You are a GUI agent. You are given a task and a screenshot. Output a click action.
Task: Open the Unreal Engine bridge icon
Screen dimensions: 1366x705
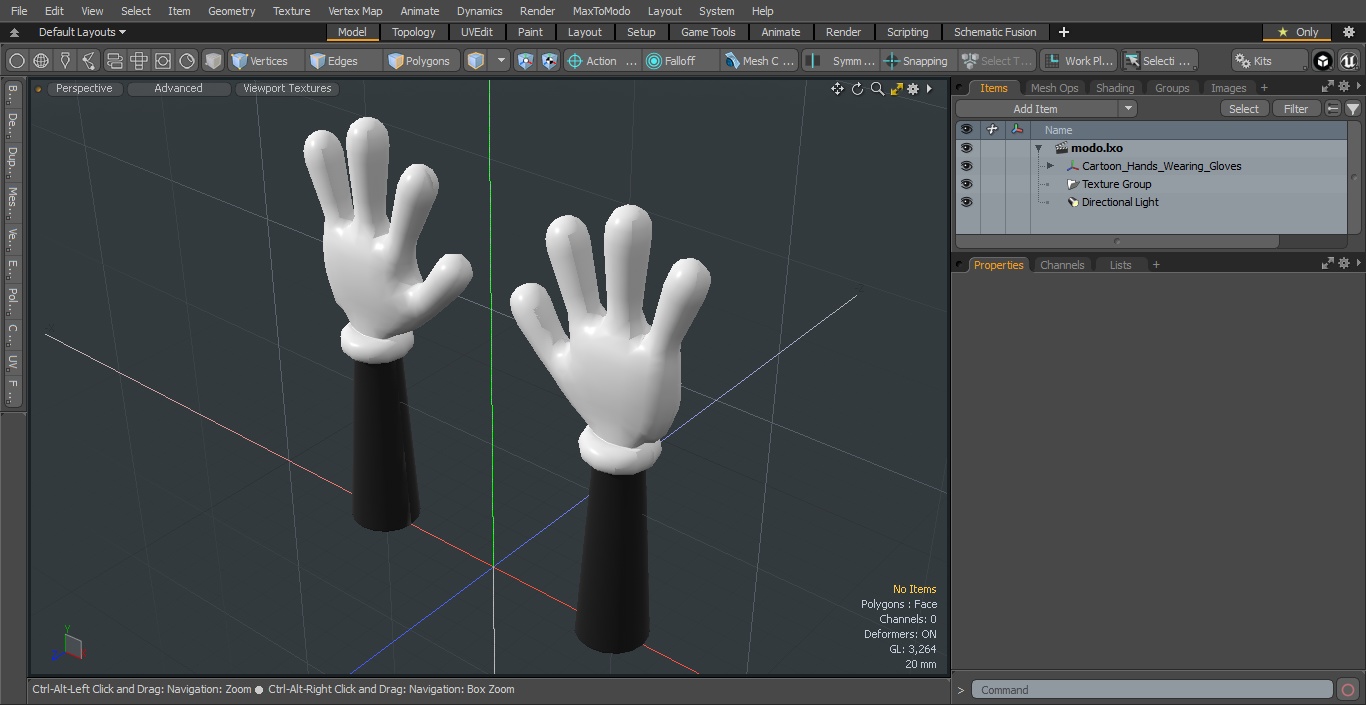[x=1349, y=61]
